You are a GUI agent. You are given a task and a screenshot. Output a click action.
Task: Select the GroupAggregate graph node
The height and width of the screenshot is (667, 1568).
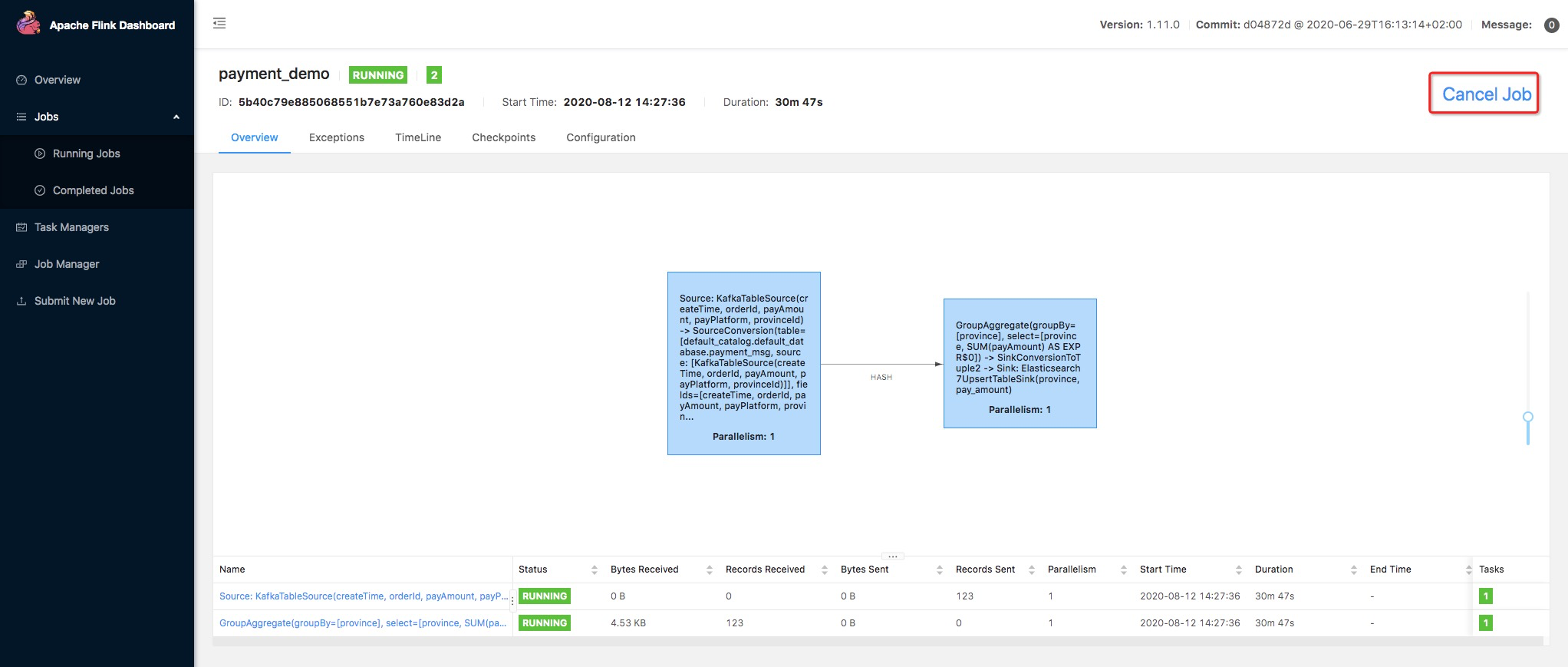(1020, 363)
